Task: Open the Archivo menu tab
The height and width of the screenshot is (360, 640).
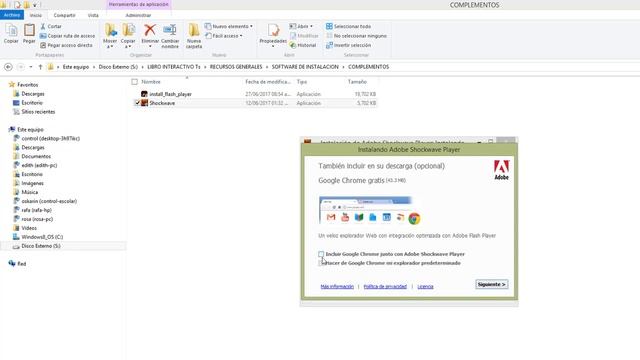Action: (12, 15)
